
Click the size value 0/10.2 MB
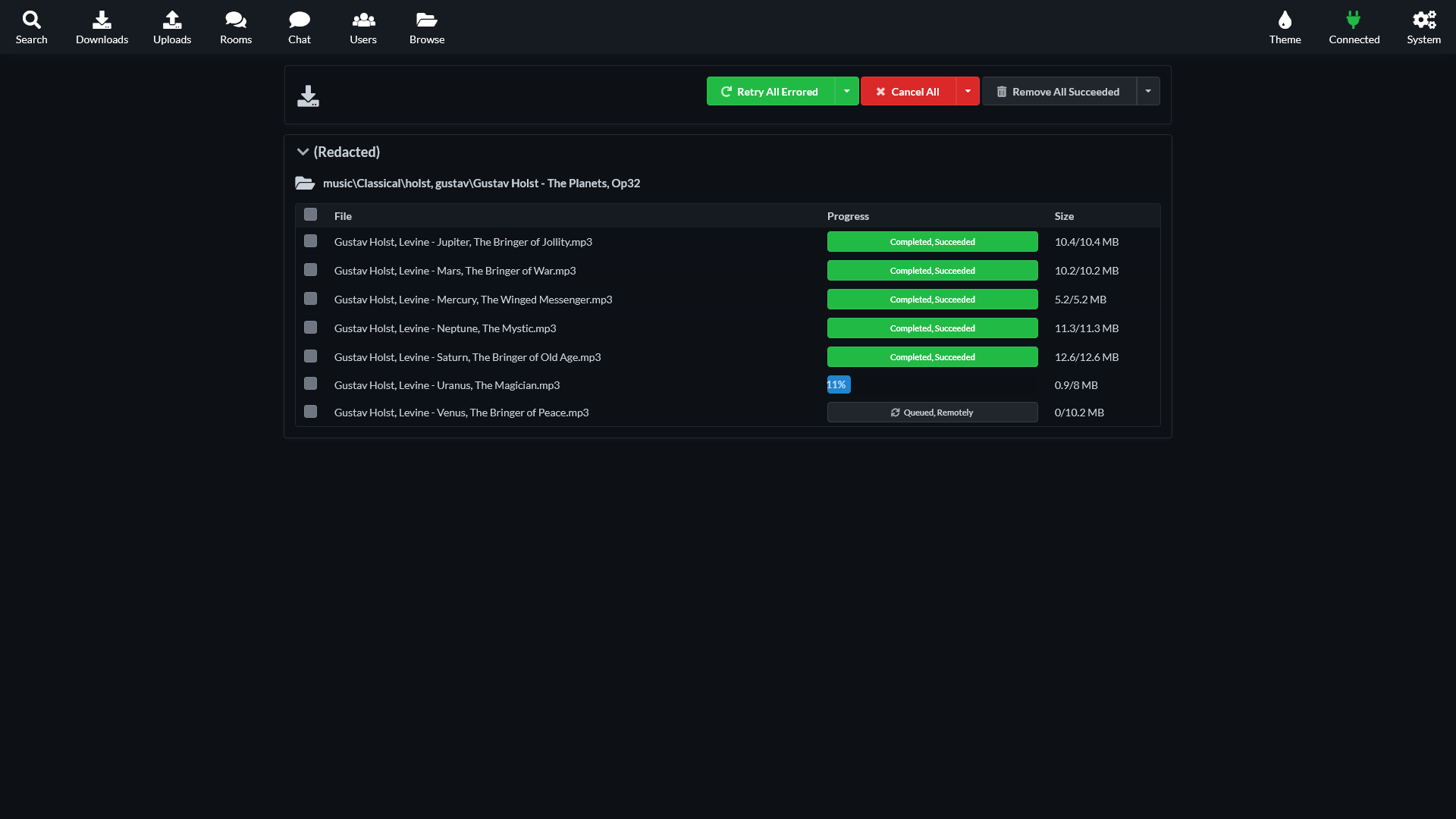[1079, 413]
